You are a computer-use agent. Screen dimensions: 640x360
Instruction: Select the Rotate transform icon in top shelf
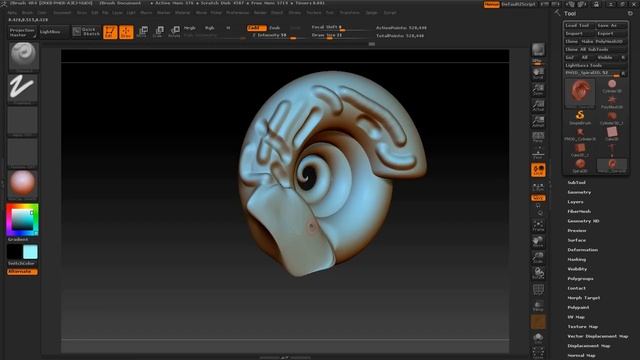tap(175, 32)
